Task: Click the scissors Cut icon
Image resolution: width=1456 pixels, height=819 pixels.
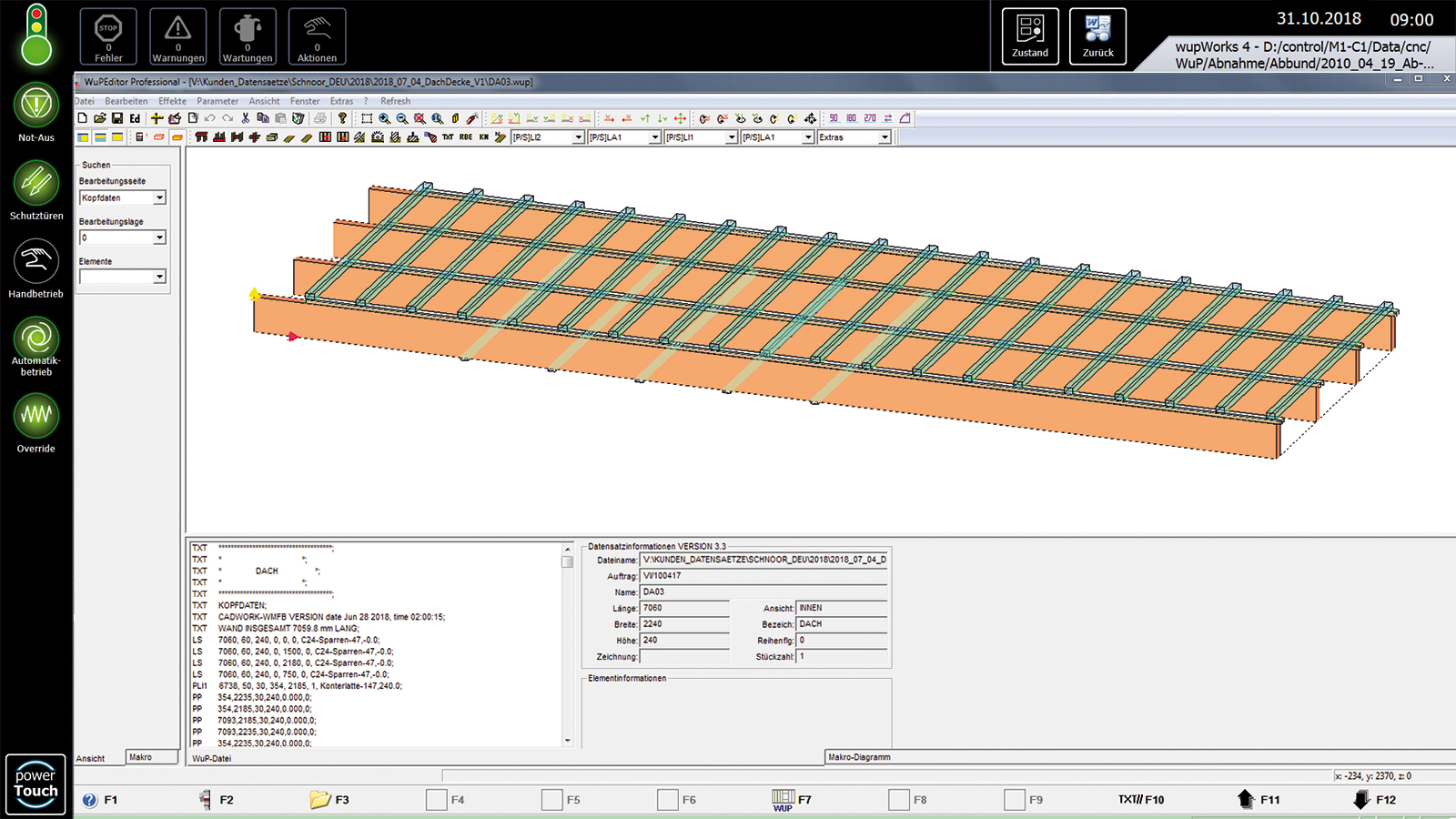Action: [245, 118]
